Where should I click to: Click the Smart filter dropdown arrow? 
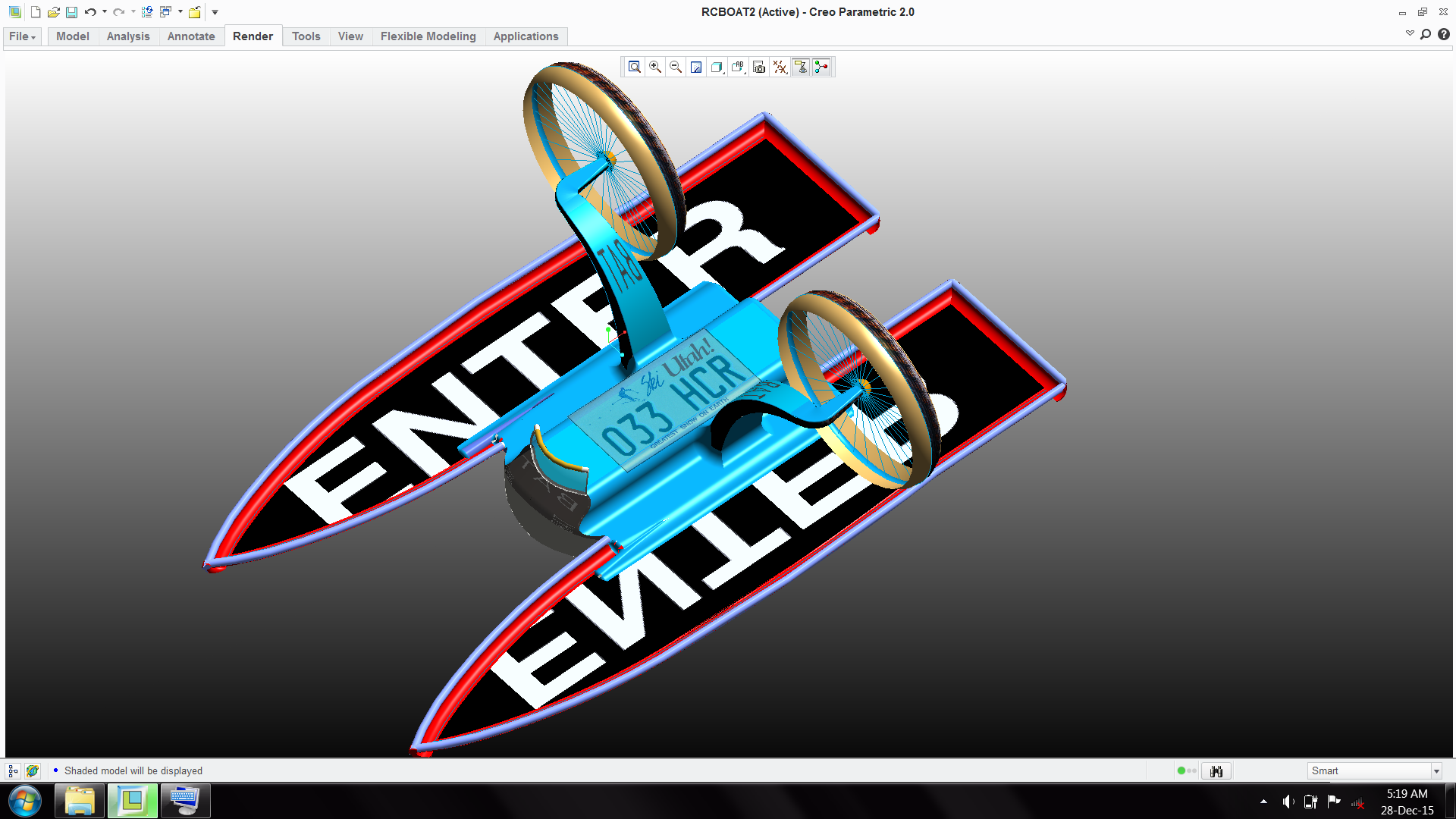tap(1436, 771)
